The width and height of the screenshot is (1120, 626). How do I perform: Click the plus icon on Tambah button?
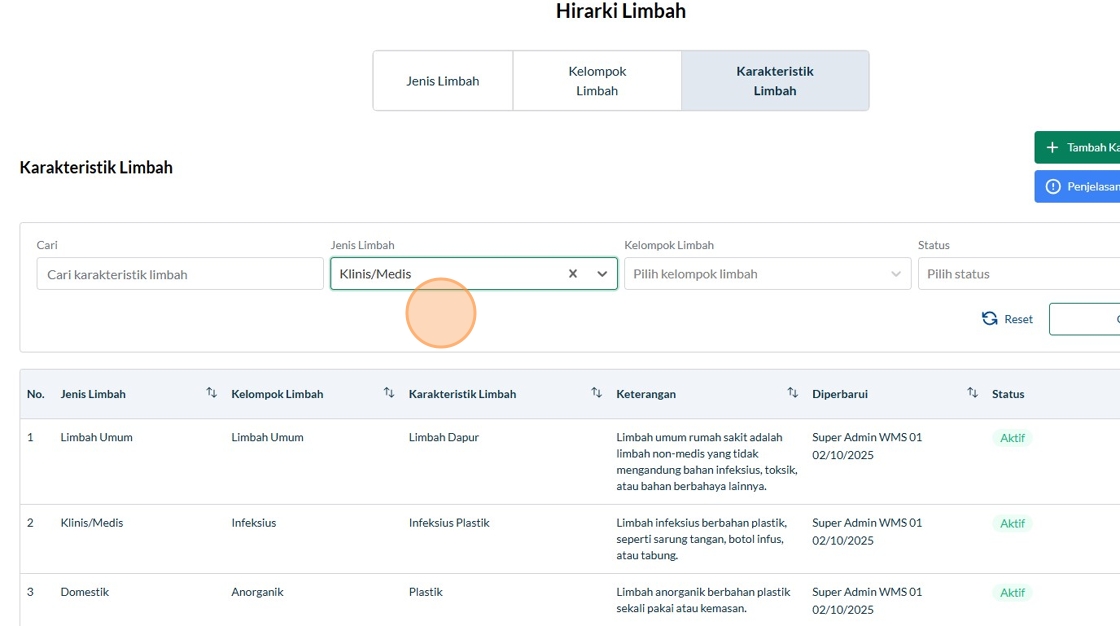point(1052,148)
